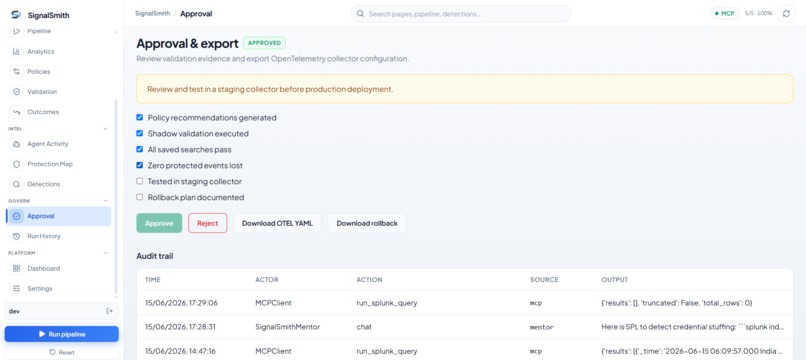Click the SignalSmith logo icon

16,15
